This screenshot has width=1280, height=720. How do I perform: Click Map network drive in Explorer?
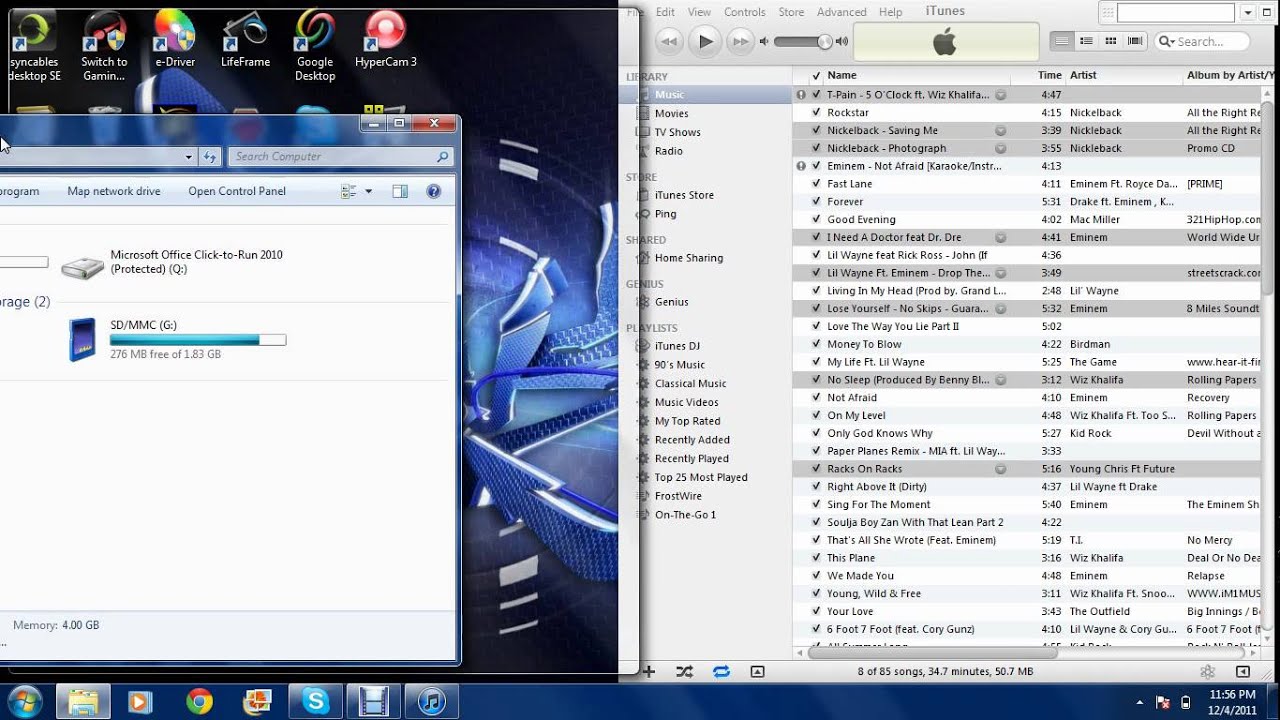(x=114, y=191)
